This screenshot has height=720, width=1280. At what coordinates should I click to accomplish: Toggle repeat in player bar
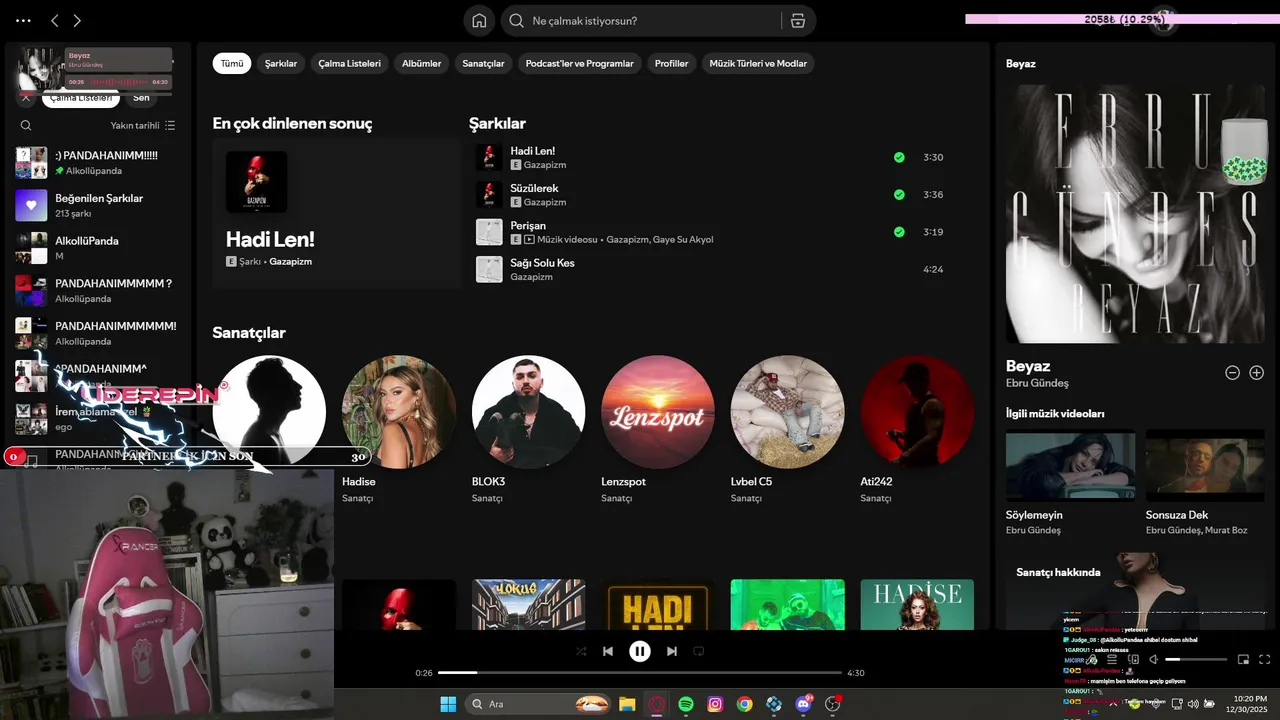[x=699, y=651]
